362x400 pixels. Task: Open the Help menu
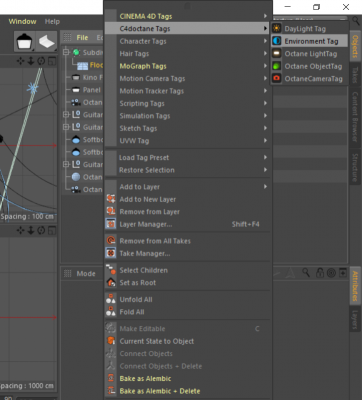pyautogui.click(x=52, y=21)
